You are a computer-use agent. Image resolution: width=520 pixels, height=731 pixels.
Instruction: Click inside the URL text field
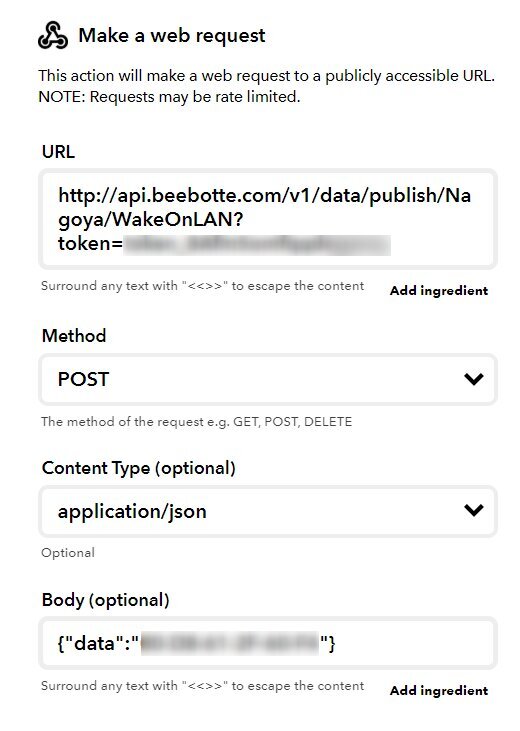pyautogui.click(x=268, y=219)
